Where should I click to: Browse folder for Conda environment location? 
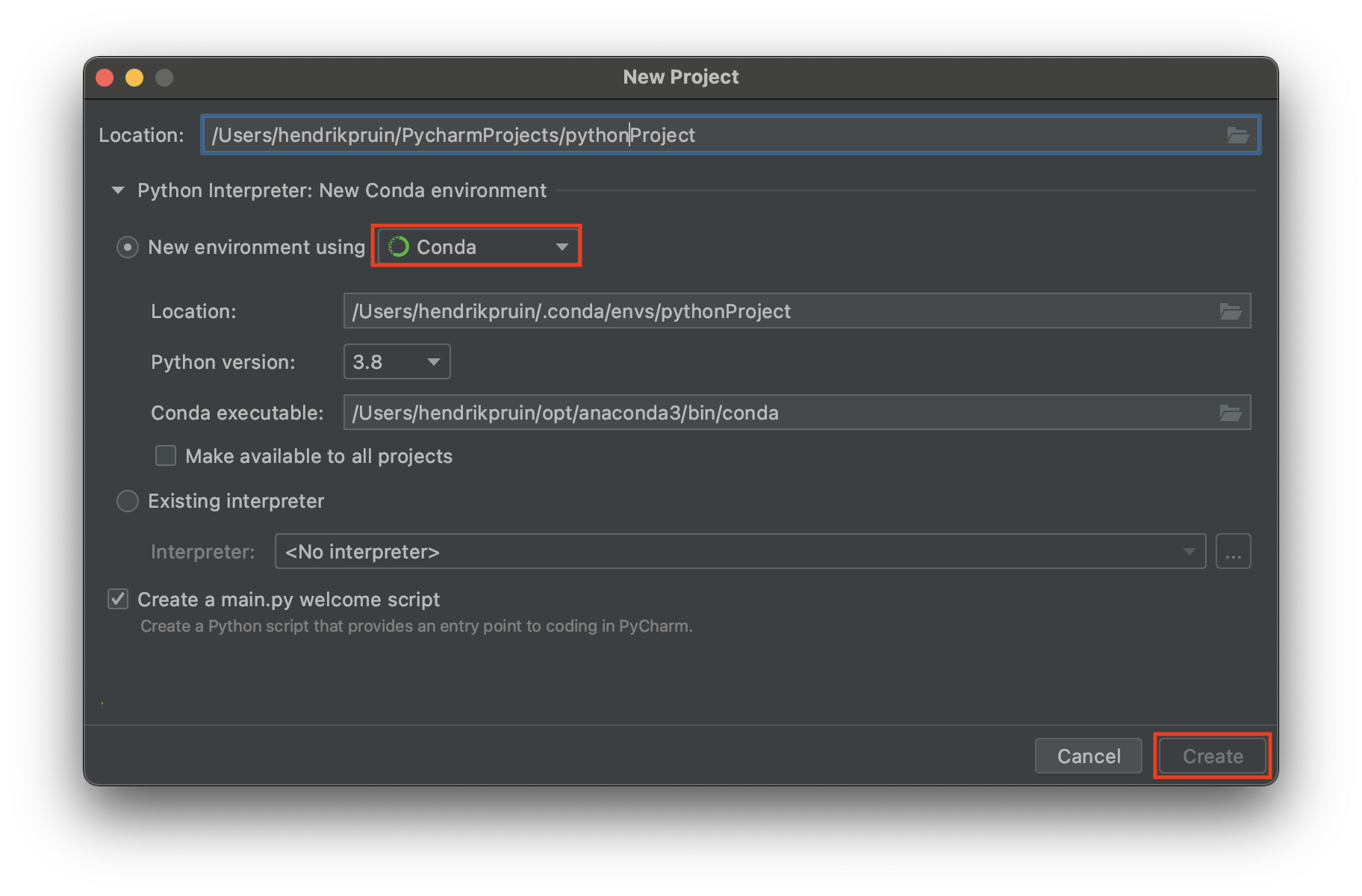1230,311
